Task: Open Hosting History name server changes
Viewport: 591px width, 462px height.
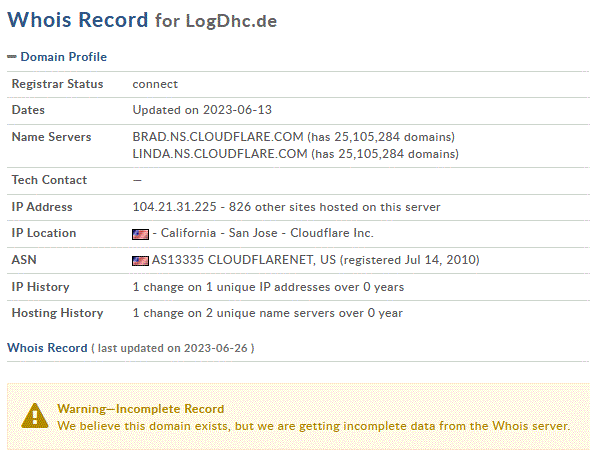Action: click(x=268, y=313)
